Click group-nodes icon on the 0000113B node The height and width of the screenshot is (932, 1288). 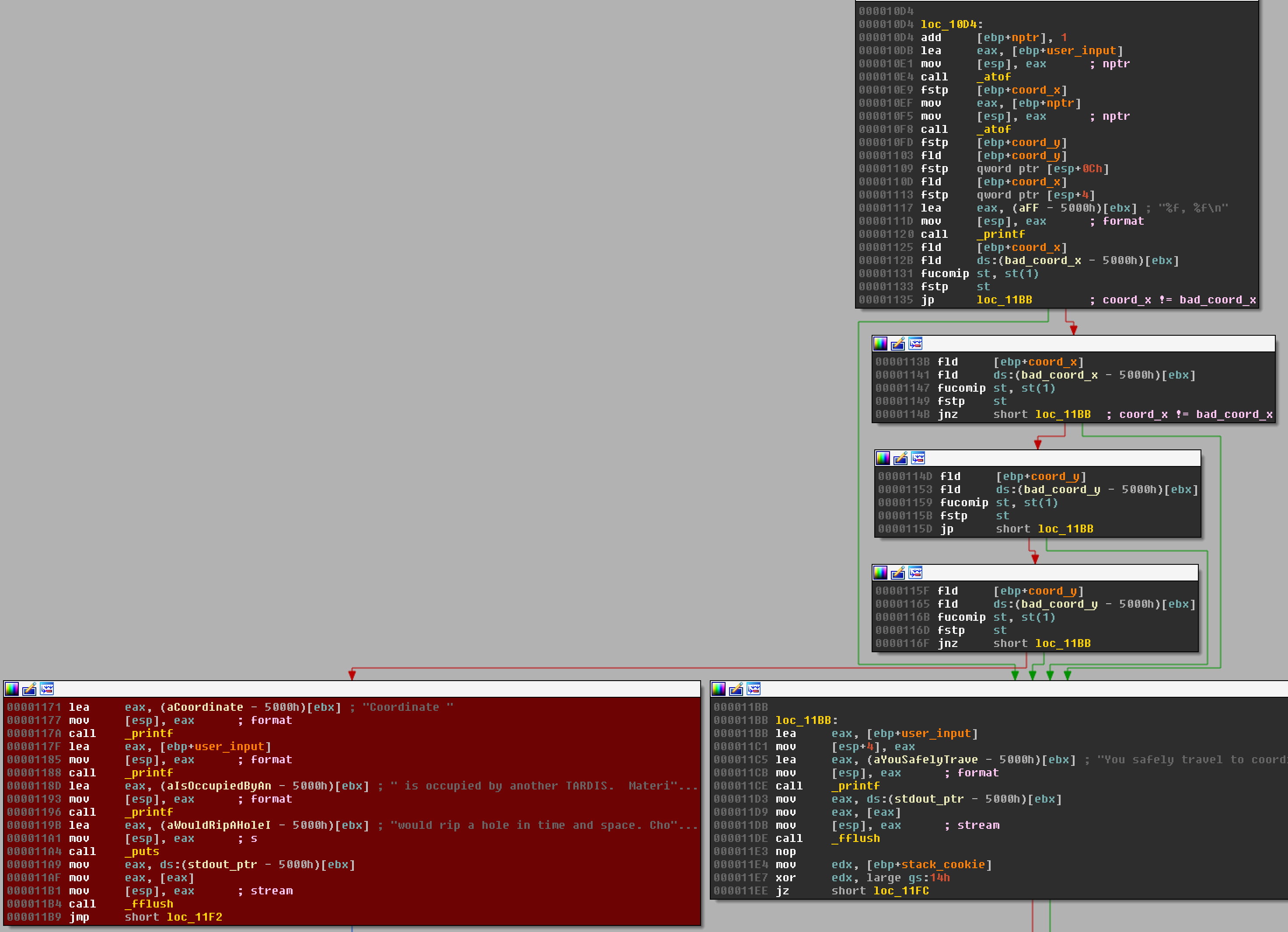pyautogui.click(x=915, y=344)
